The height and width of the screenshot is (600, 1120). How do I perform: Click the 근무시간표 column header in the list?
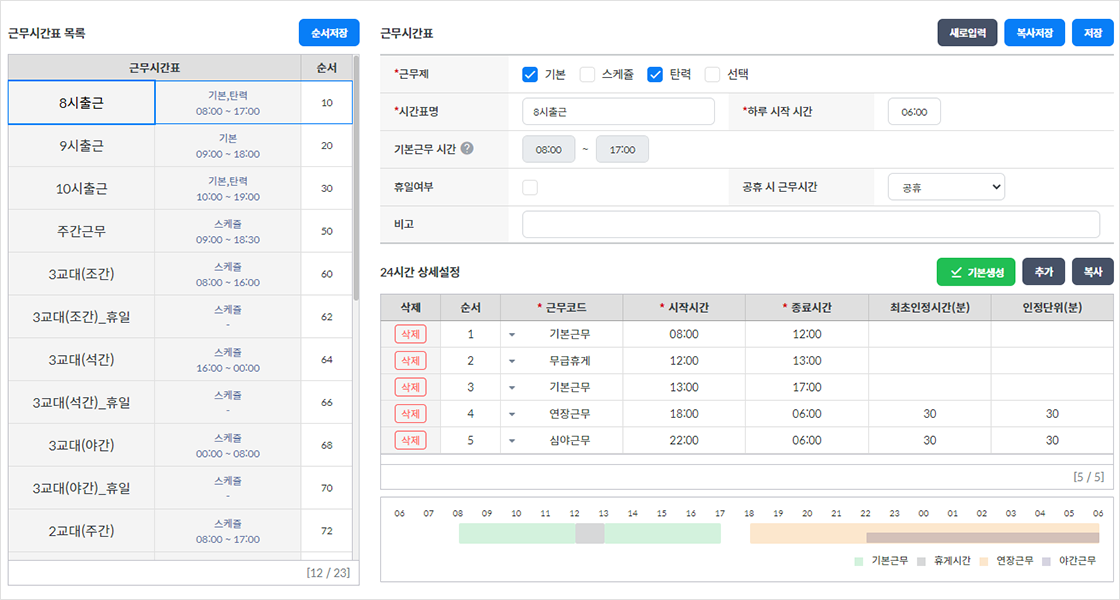click(x=154, y=68)
